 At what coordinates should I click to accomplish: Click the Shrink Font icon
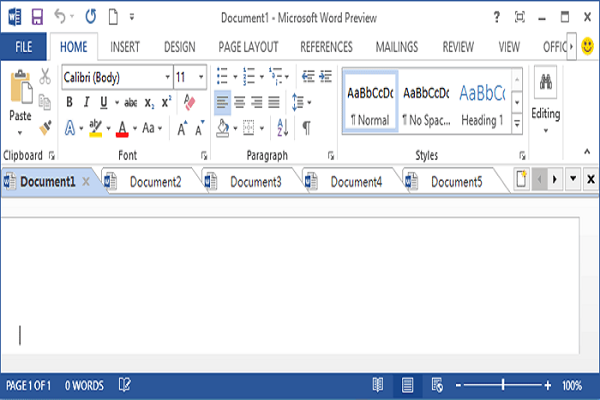(200, 128)
